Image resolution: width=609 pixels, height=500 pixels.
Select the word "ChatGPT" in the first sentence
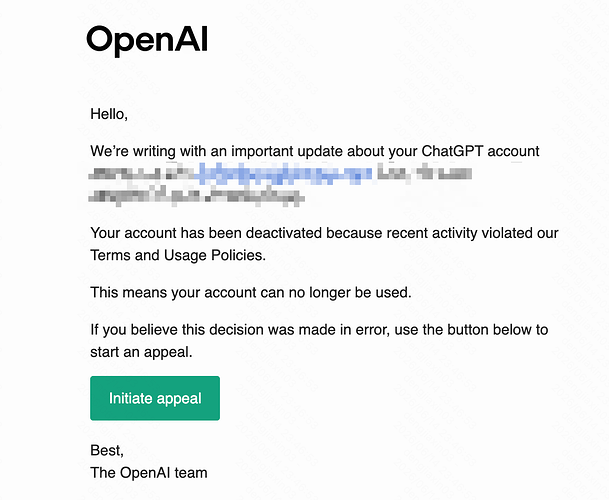click(x=452, y=151)
